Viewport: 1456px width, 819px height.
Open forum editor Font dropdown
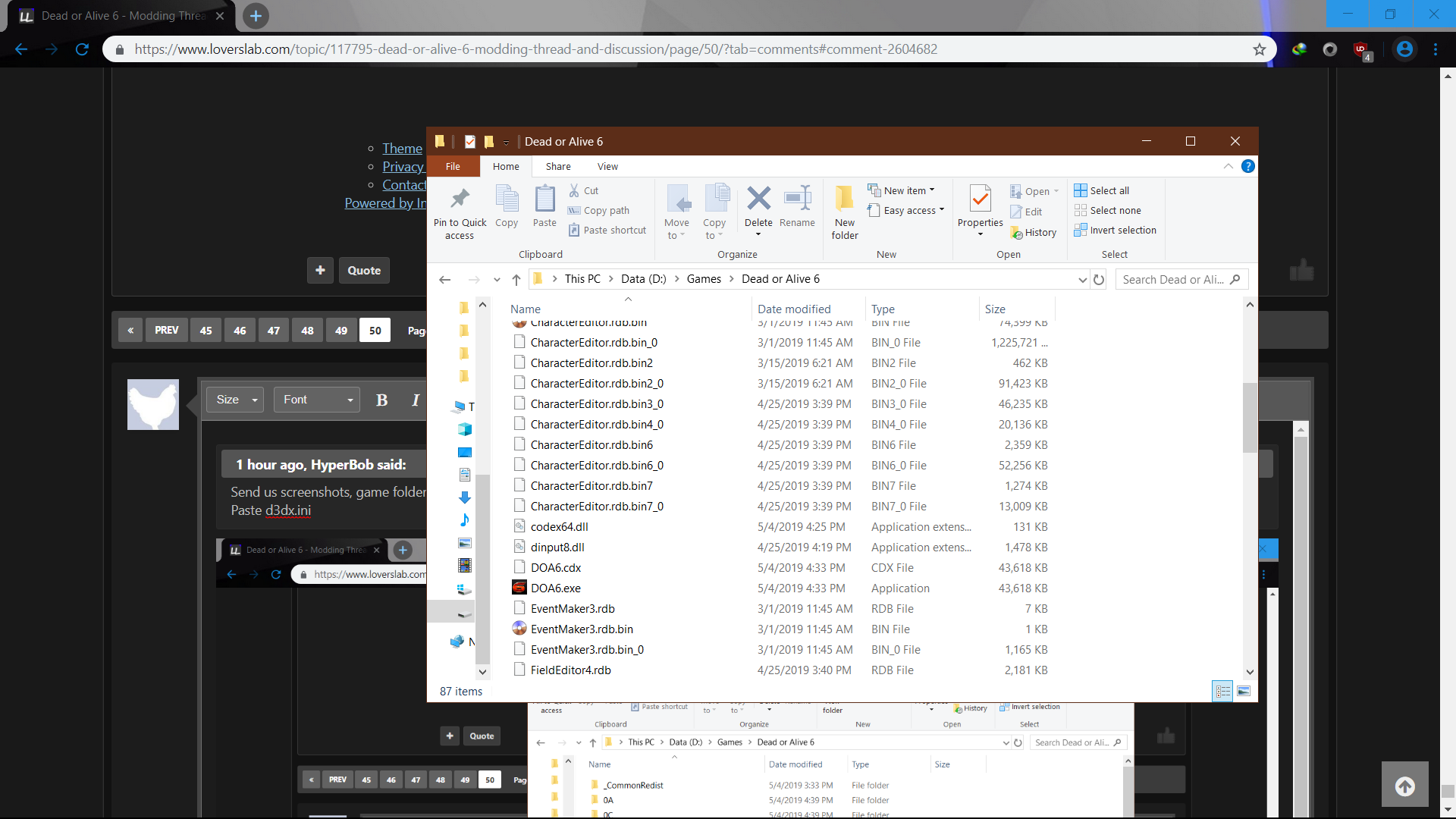[x=316, y=400]
